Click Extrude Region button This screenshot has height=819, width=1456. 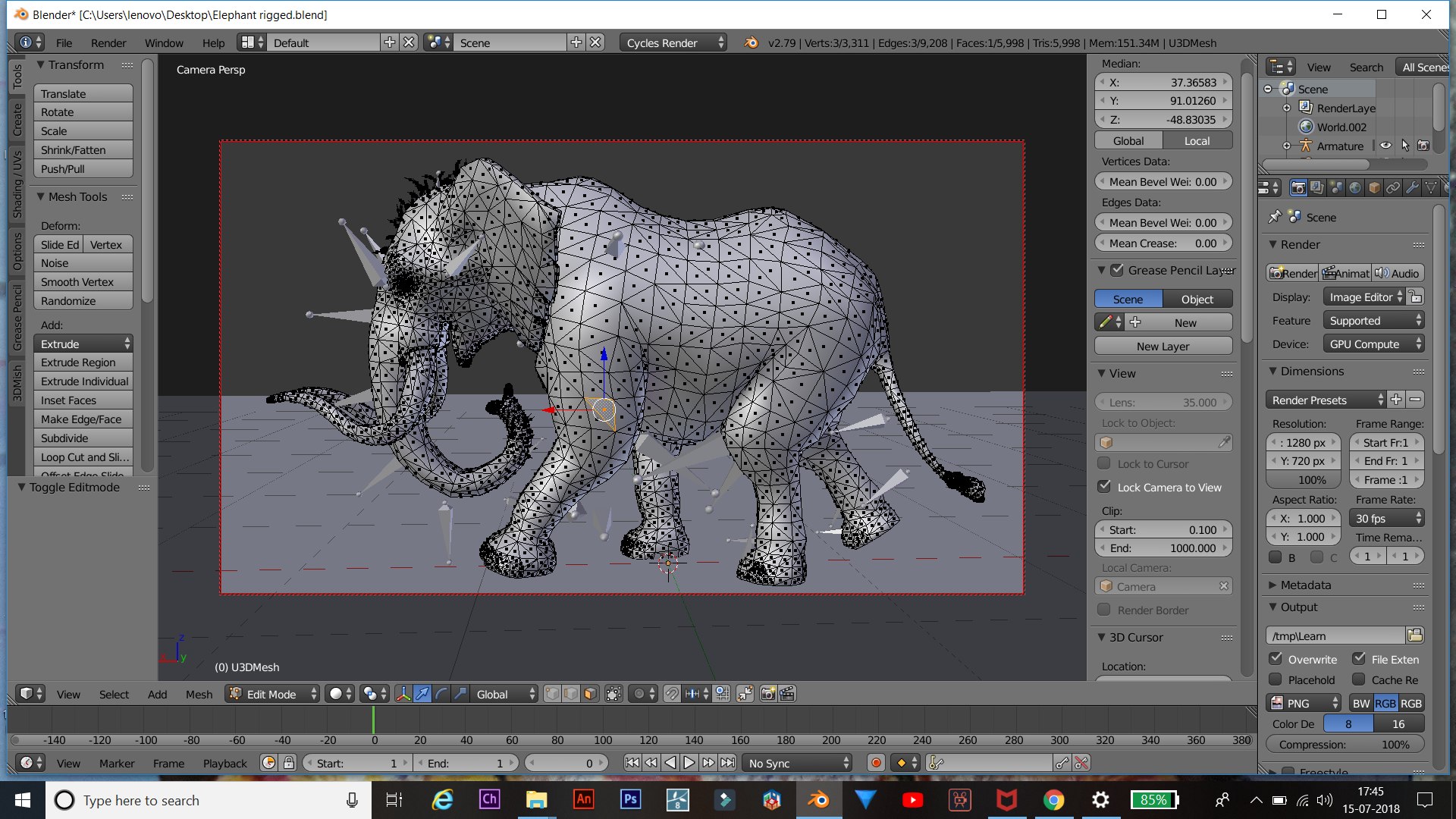[x=83, y=362]
